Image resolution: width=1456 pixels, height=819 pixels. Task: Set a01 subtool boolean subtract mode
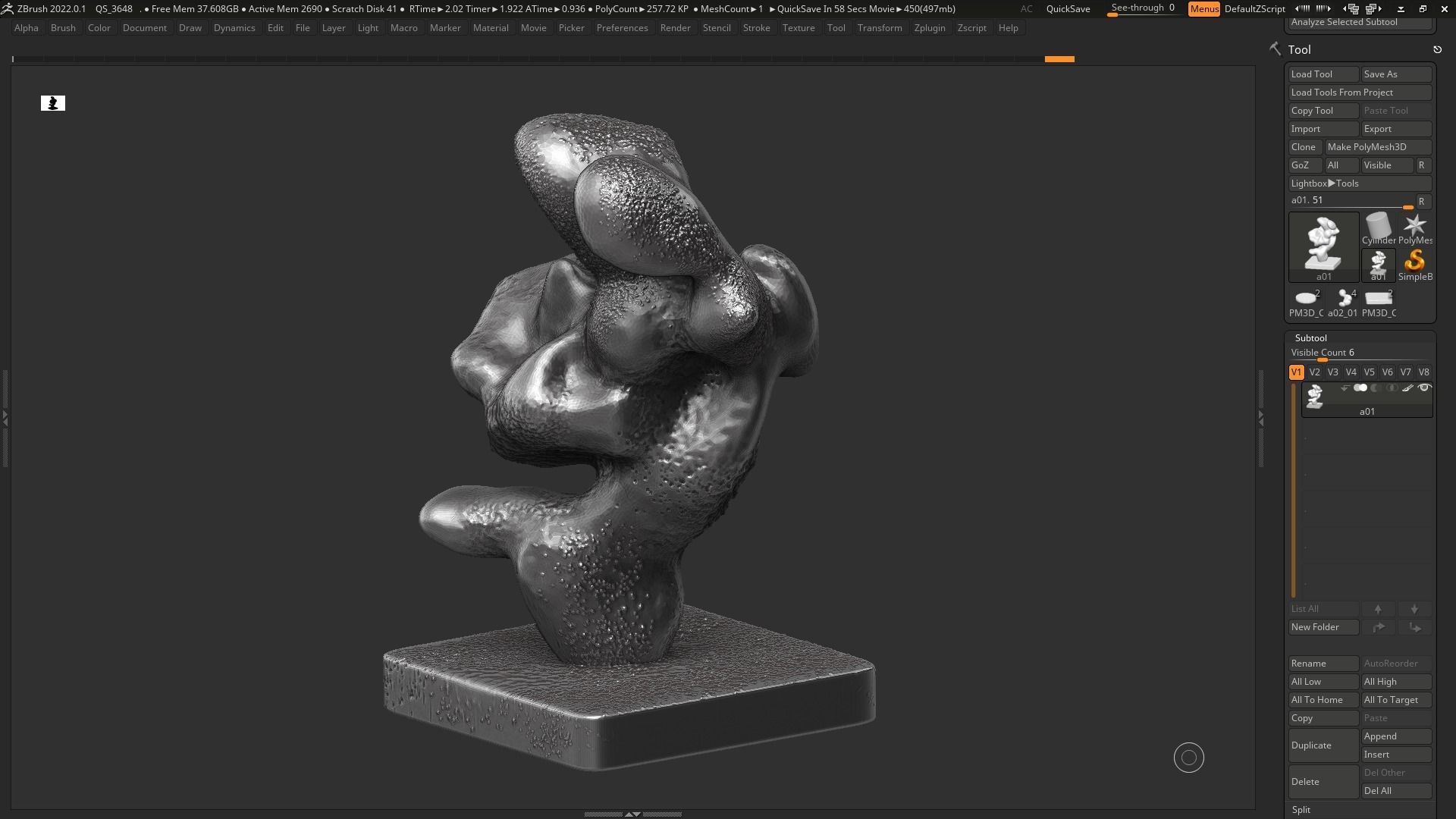[1376, 388]
